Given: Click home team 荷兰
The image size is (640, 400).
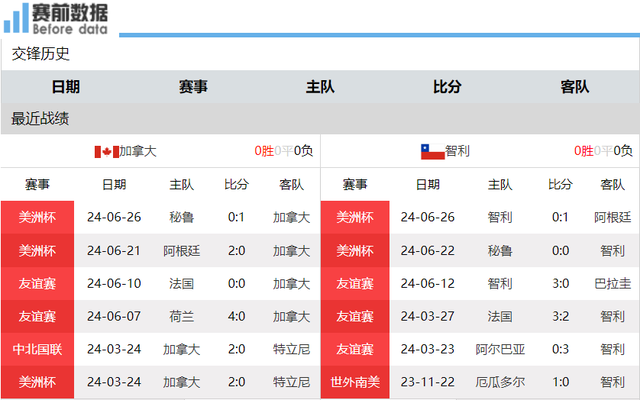Looking at the screenshot, I should [x=182, y=316].
